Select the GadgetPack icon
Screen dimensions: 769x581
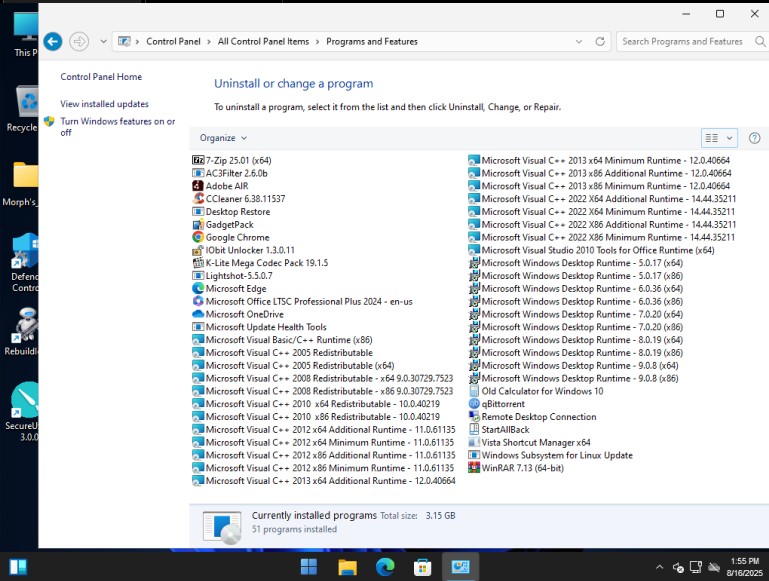click(198, 225)
